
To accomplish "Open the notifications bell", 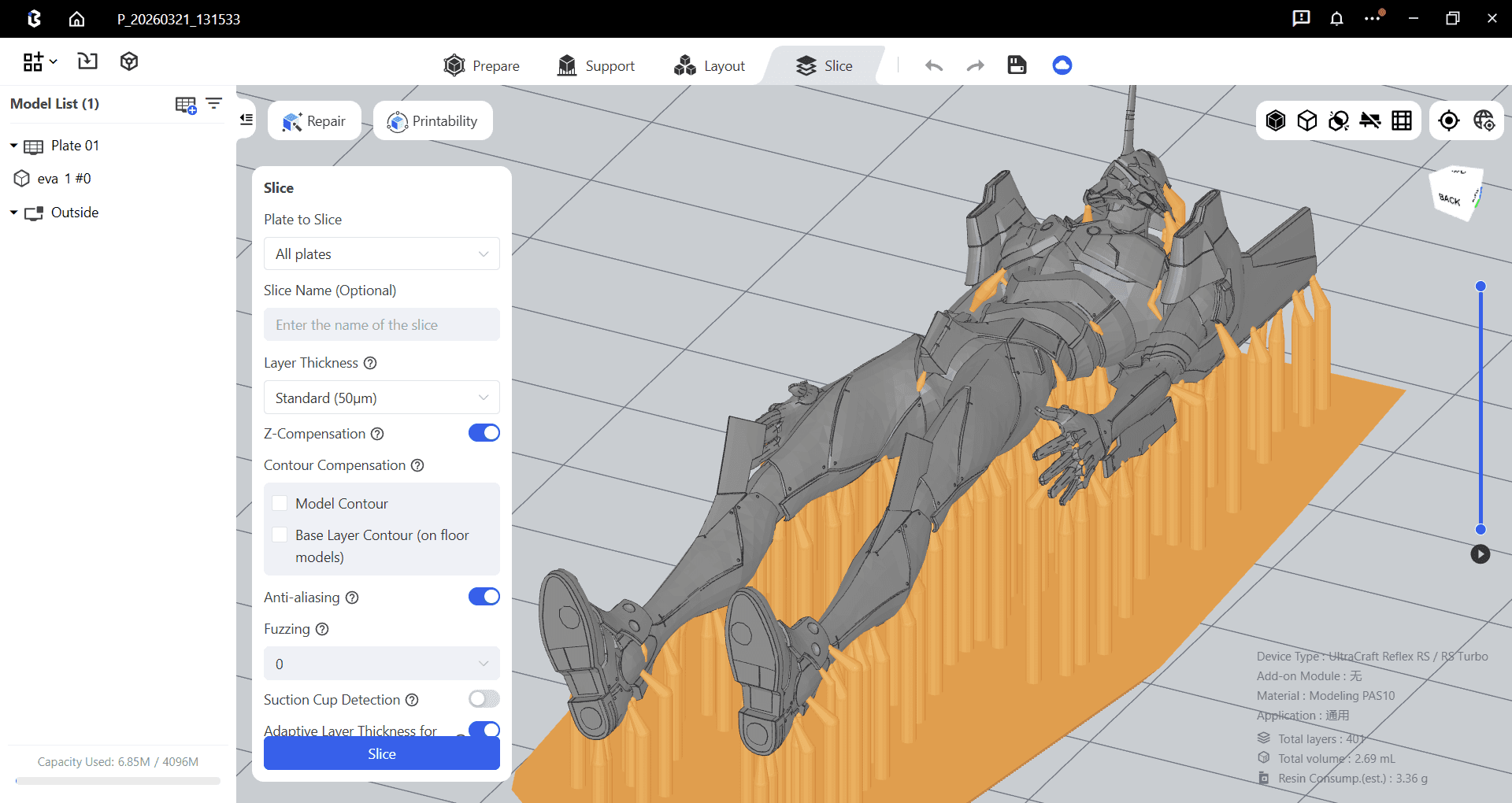I will pyautogui.click(x=1336, y=19).
